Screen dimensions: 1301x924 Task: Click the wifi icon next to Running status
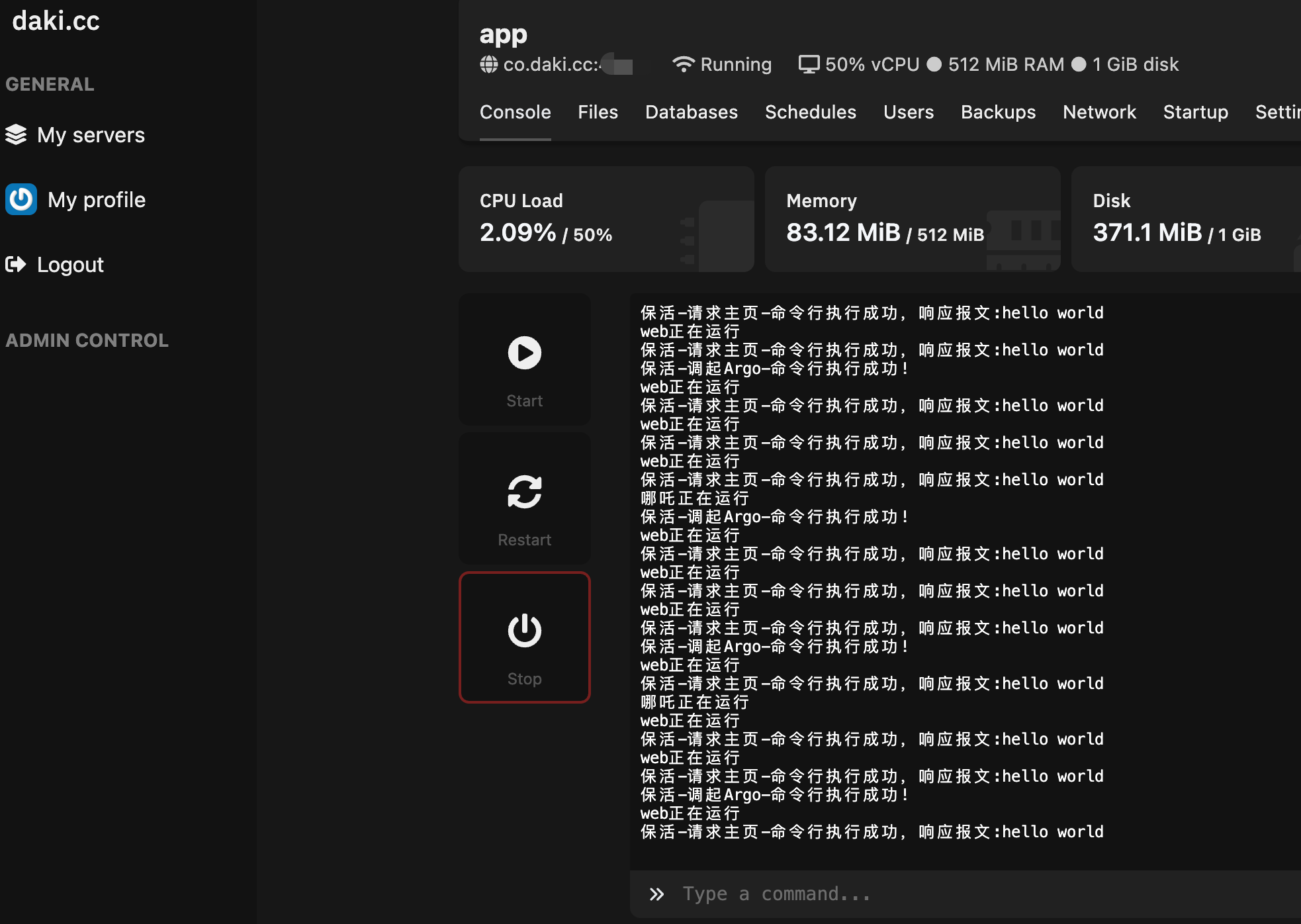tap(684, 64)
